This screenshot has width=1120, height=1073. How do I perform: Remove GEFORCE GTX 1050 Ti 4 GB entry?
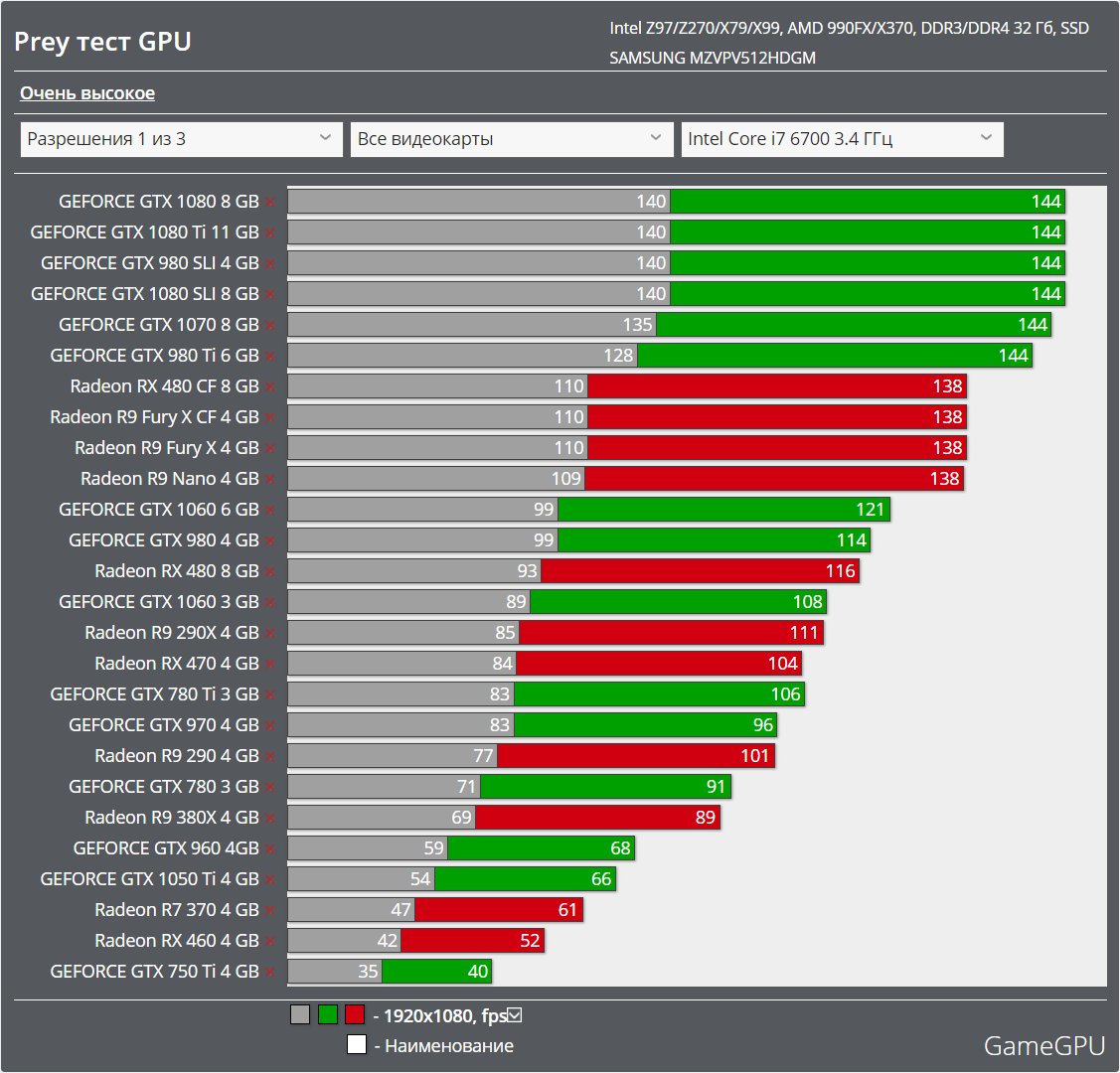[270, 879]
